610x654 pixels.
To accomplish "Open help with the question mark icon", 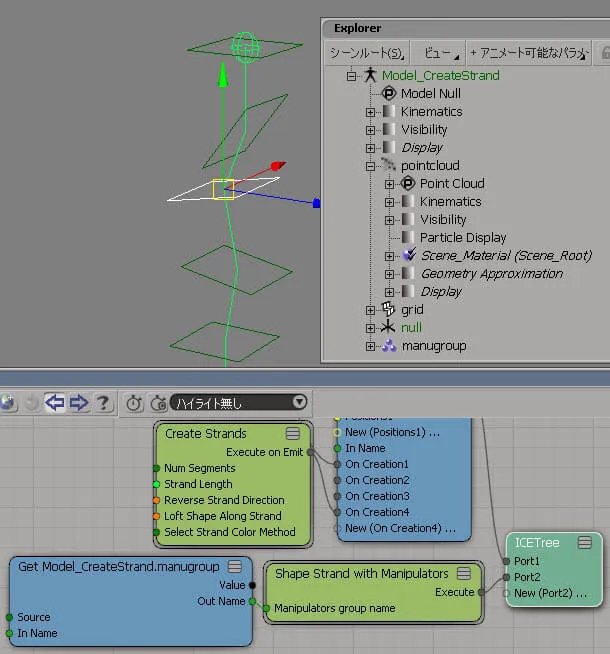I will [103, 403].
